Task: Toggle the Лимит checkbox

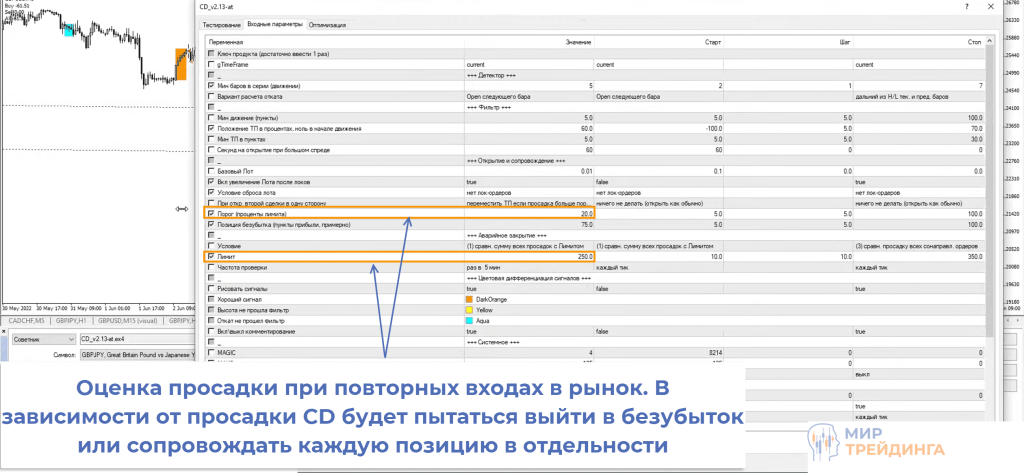Action: [x=210, y=257]
